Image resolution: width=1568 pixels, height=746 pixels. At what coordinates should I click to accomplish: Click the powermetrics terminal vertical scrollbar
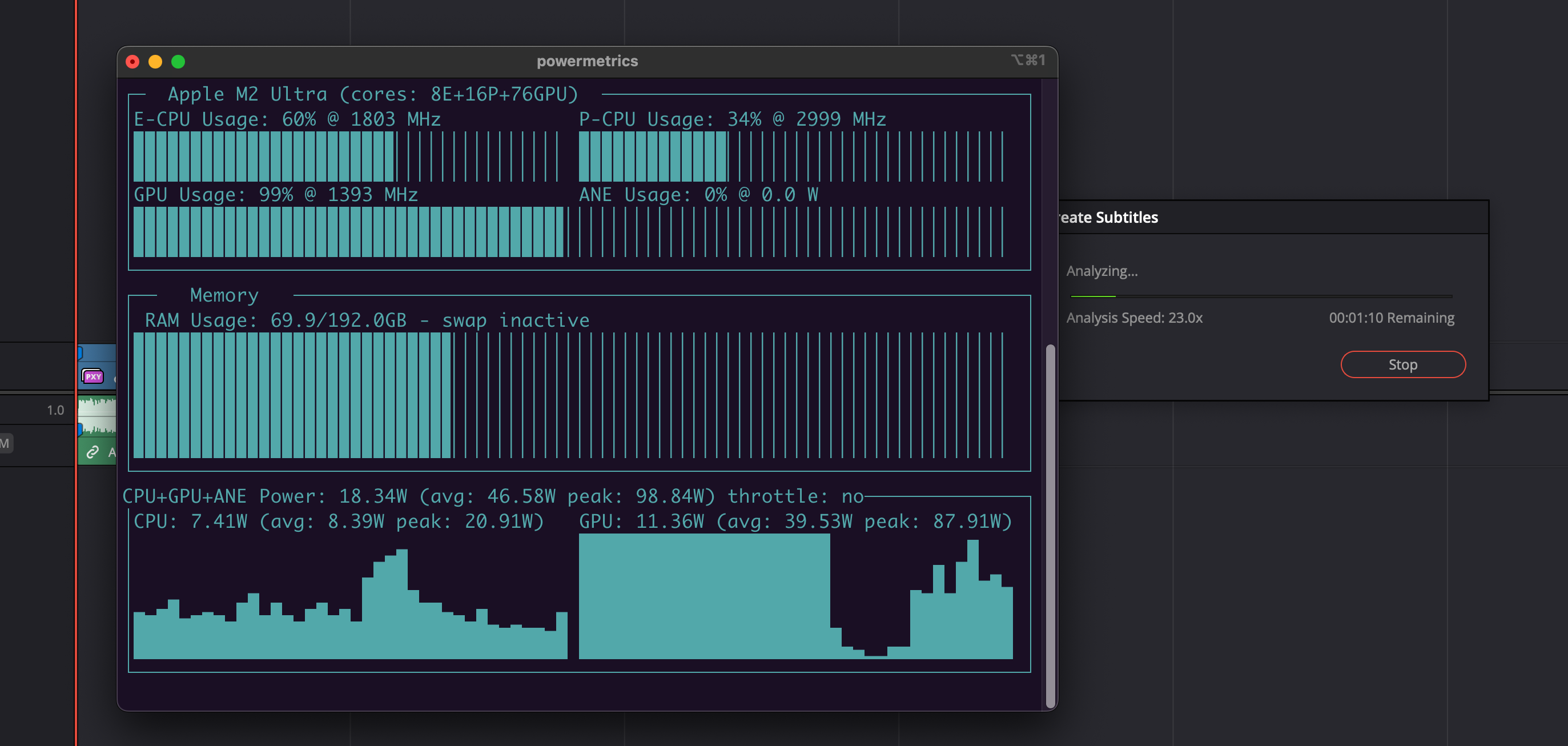click(1050, 526)
